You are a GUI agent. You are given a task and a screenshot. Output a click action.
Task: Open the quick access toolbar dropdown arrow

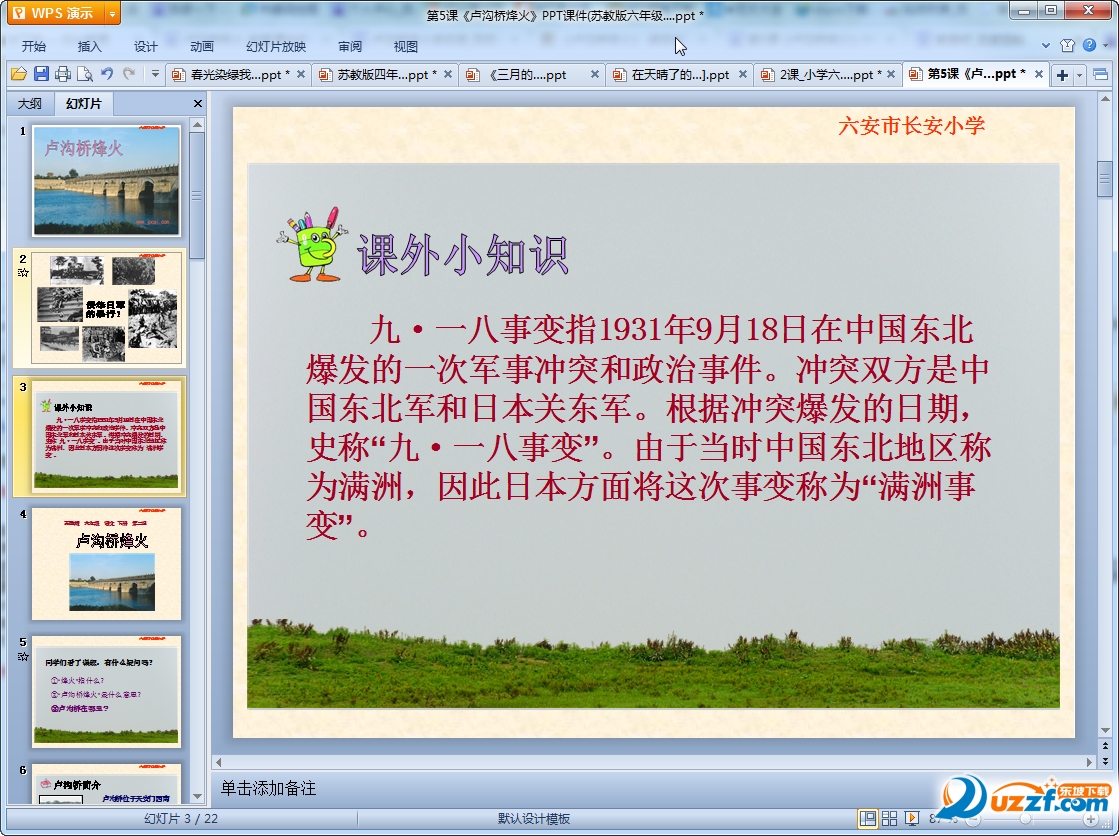(x=155, y=74)
